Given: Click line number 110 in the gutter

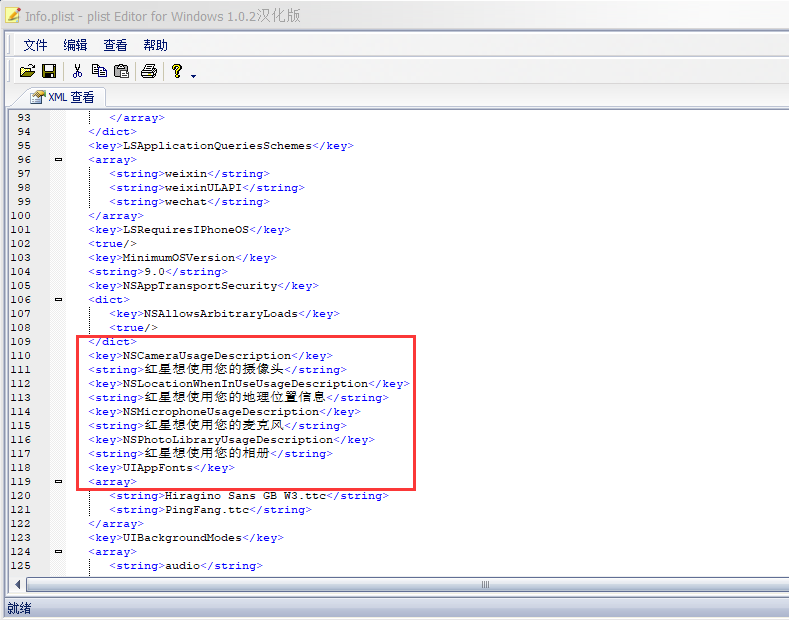Looking at the screenshot, I should [x=21, y=356].
